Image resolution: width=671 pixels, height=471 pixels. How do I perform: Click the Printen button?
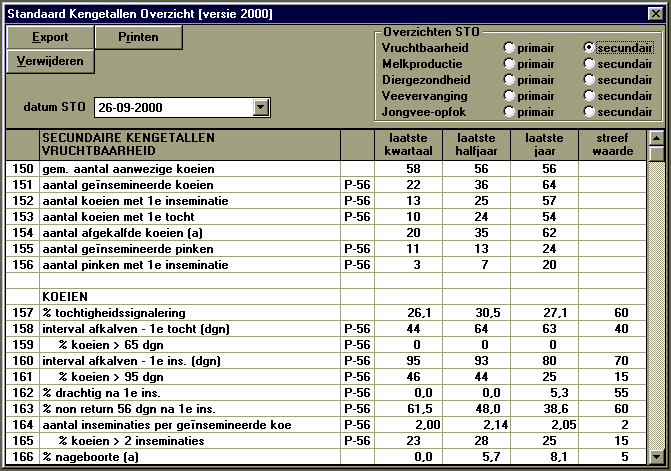click(138, 37)
